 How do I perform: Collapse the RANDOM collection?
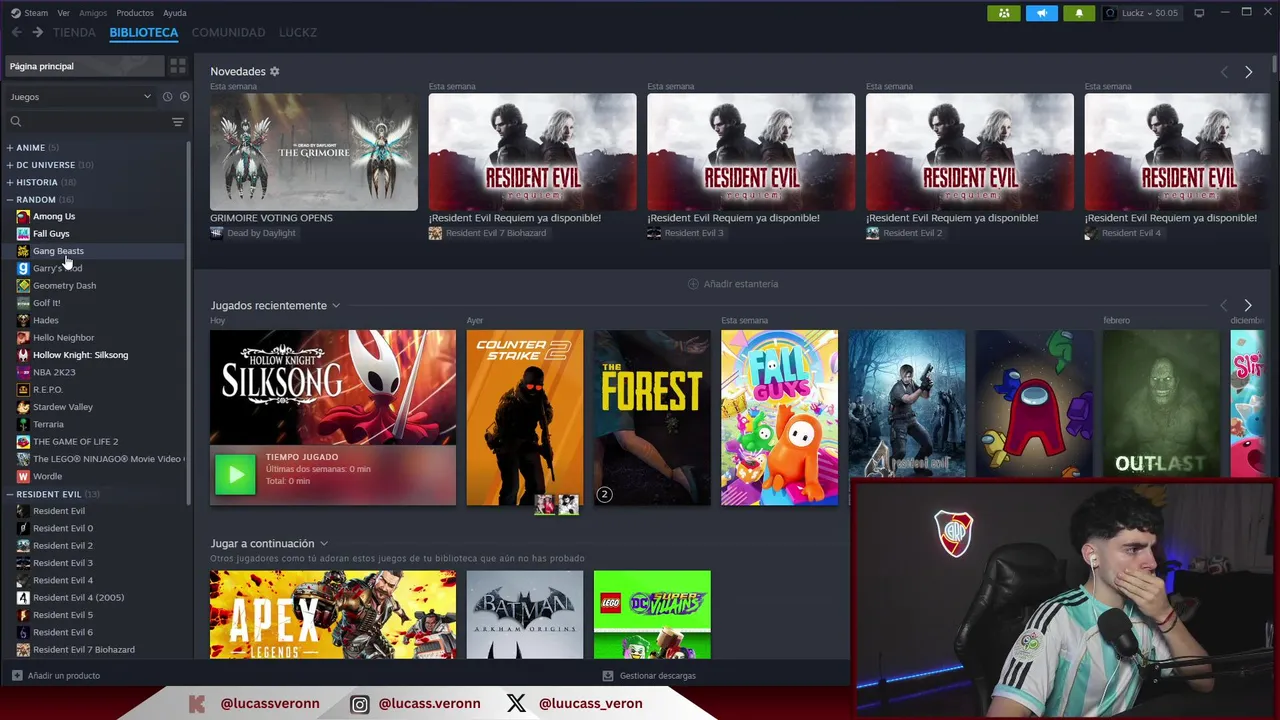[x=40, y=200]
